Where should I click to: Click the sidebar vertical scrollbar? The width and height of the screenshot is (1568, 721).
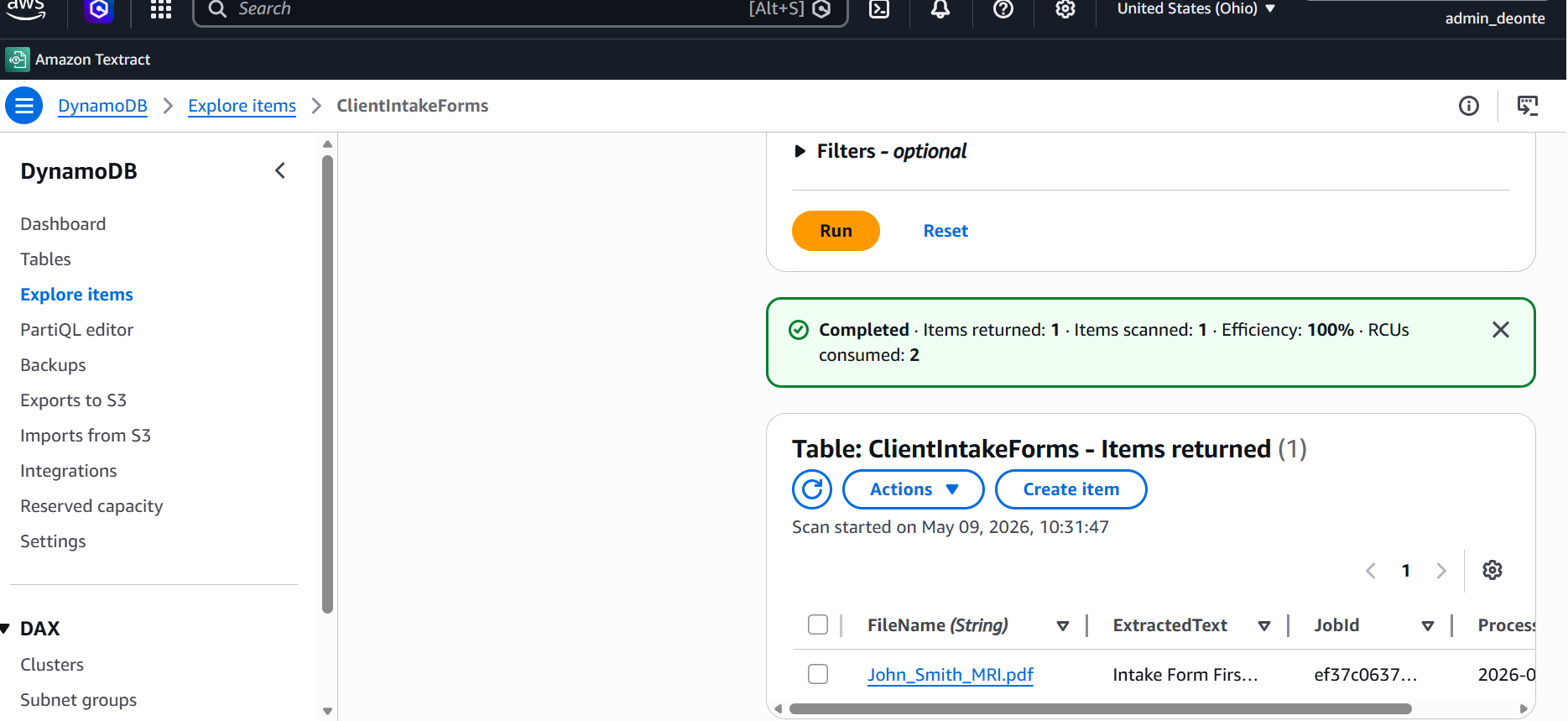[x=327, y=384]
